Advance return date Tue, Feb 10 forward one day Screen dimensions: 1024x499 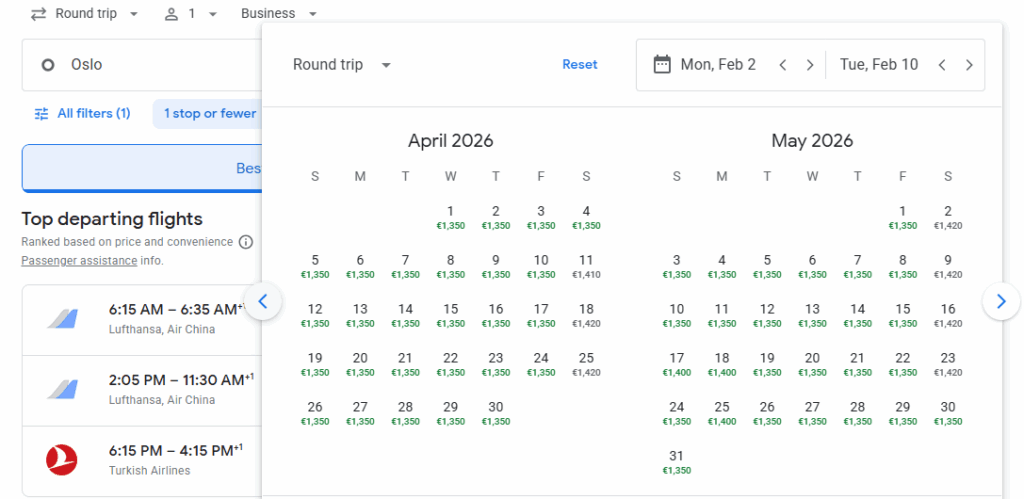coord(969,65)
